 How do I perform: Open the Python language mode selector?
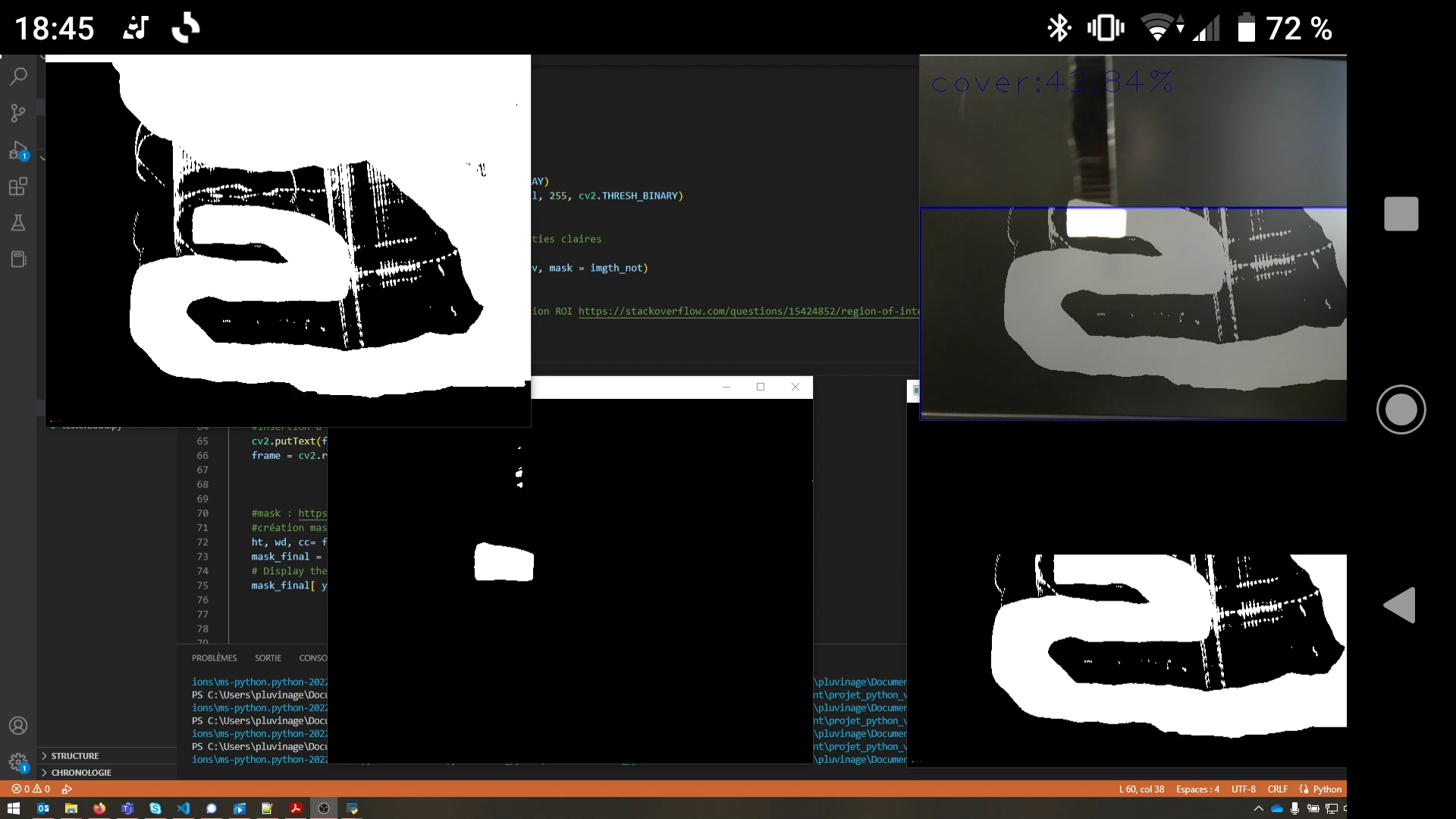click(x=1326, y=789)
